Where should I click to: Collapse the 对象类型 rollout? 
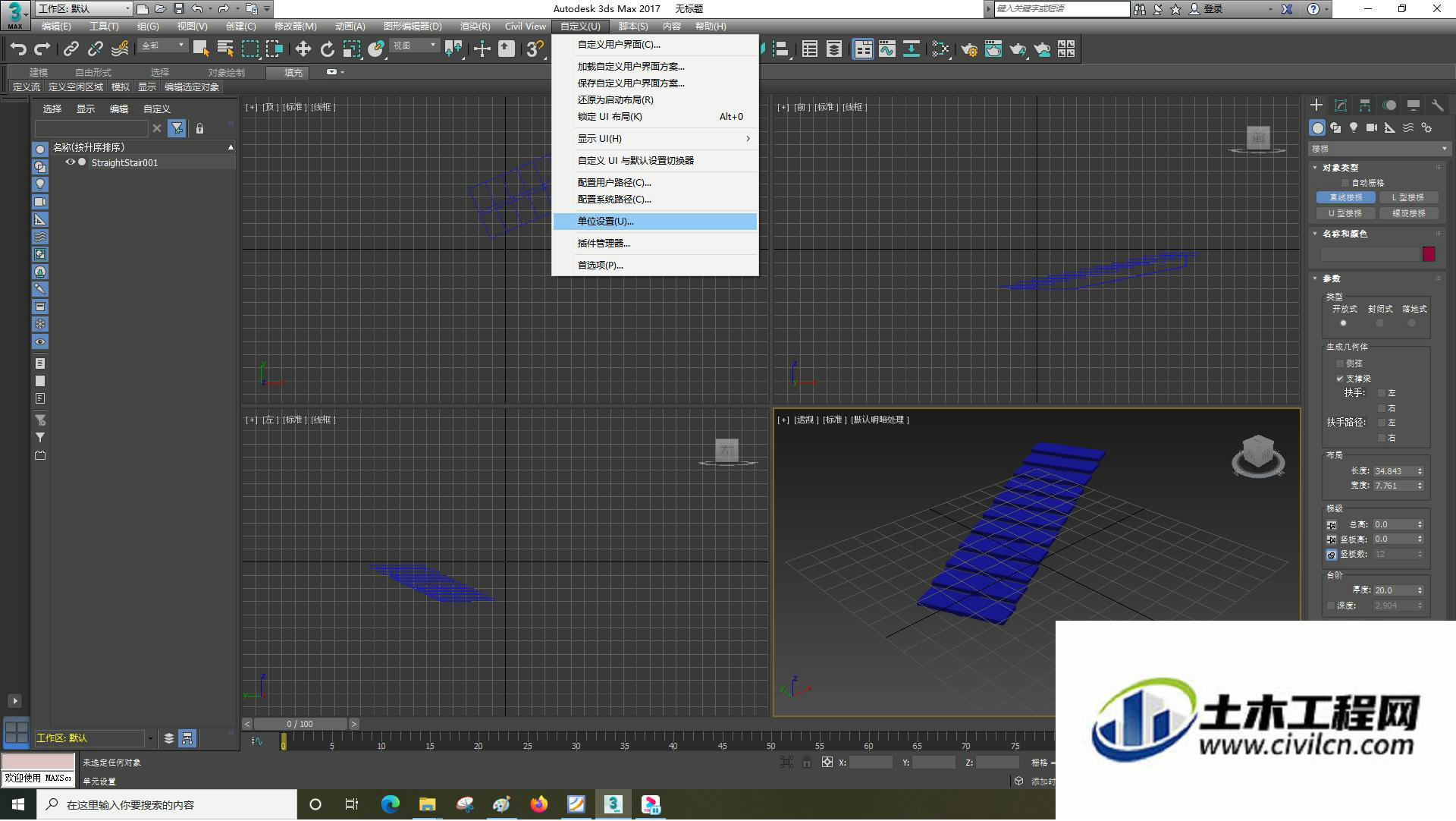coord(1340,168)
